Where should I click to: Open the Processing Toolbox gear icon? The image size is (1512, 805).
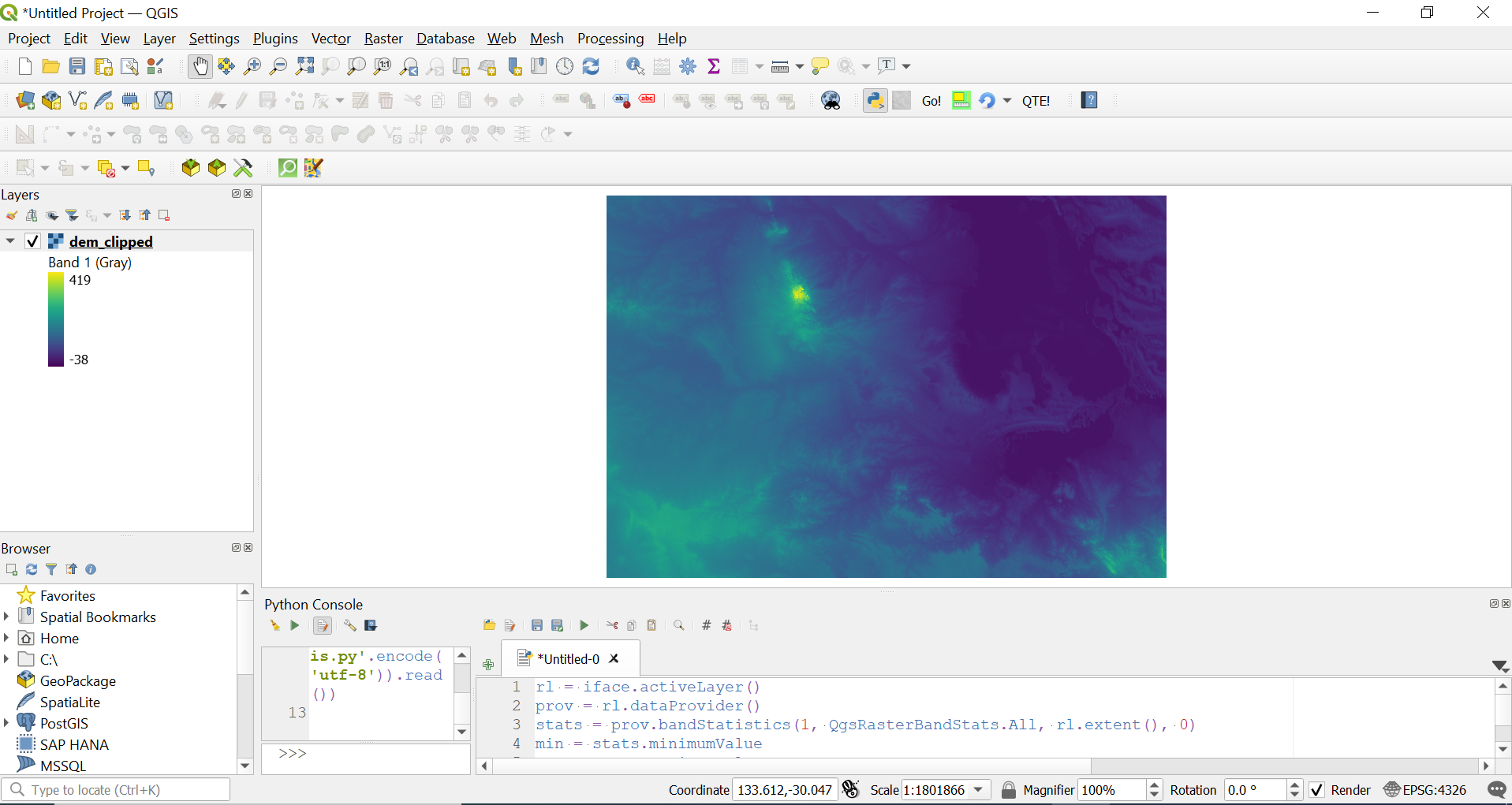688,66
